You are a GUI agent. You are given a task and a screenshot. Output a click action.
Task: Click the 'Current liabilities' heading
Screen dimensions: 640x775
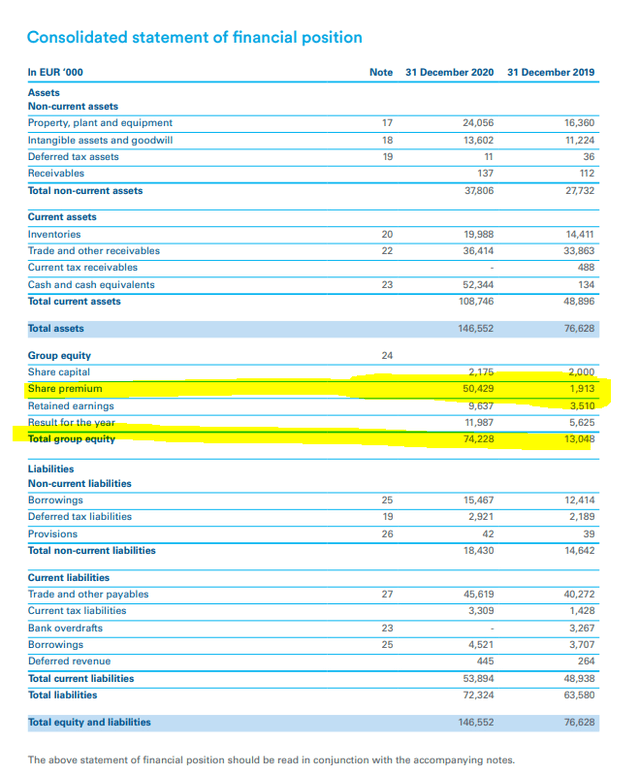pyautogui.click(x=68, y=578)
